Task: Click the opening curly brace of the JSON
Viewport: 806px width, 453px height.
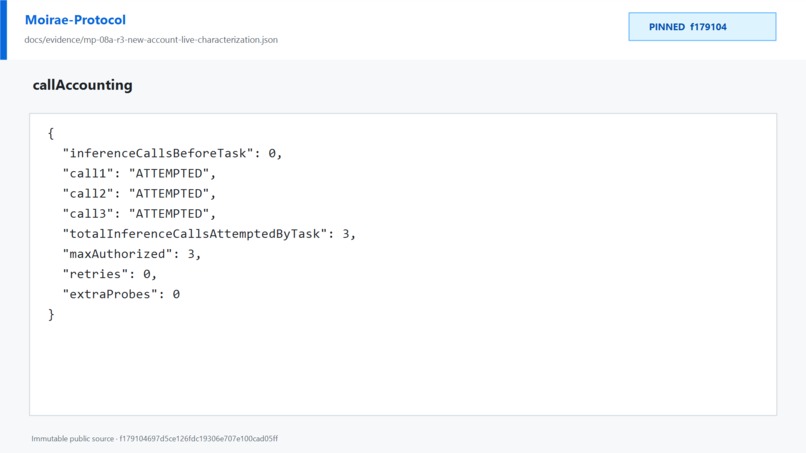Action: [51, 133]
